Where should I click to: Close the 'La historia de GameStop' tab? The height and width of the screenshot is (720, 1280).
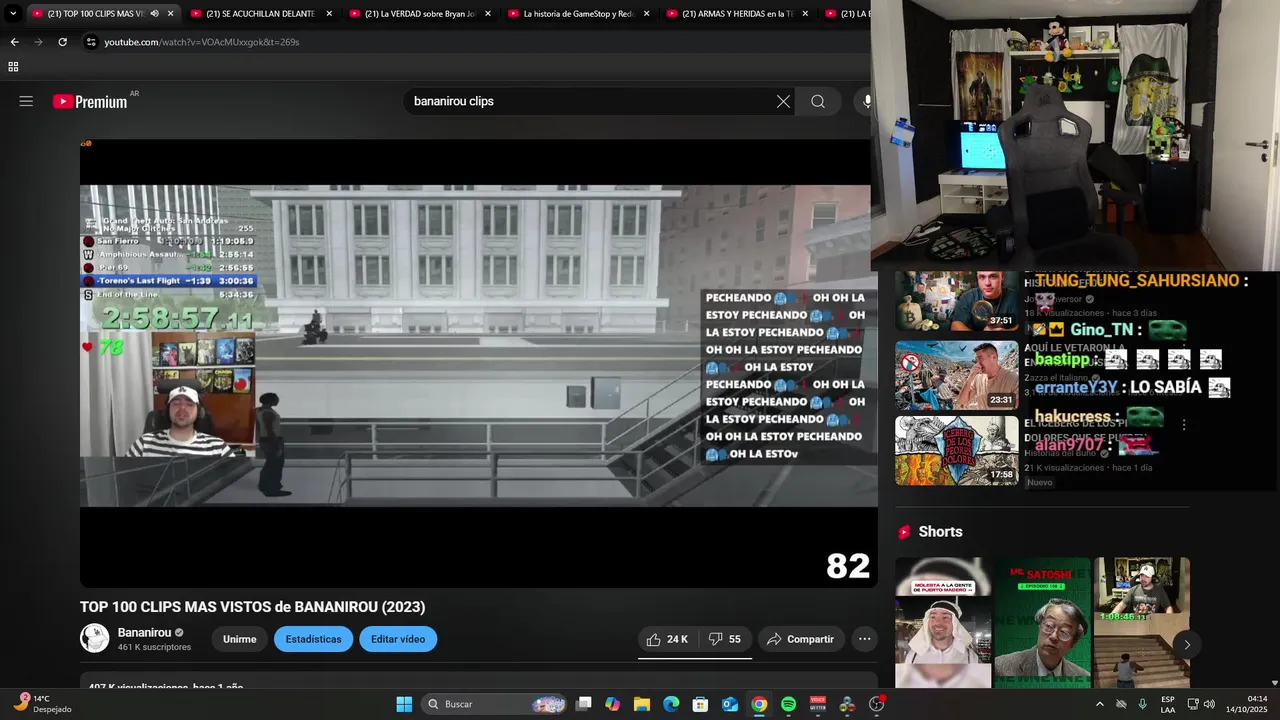(x=647, y=14)
